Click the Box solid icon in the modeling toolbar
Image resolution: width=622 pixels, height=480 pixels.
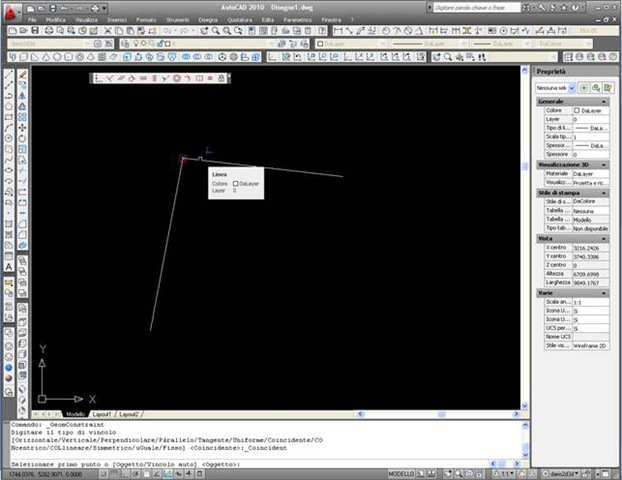pos(23,57)
